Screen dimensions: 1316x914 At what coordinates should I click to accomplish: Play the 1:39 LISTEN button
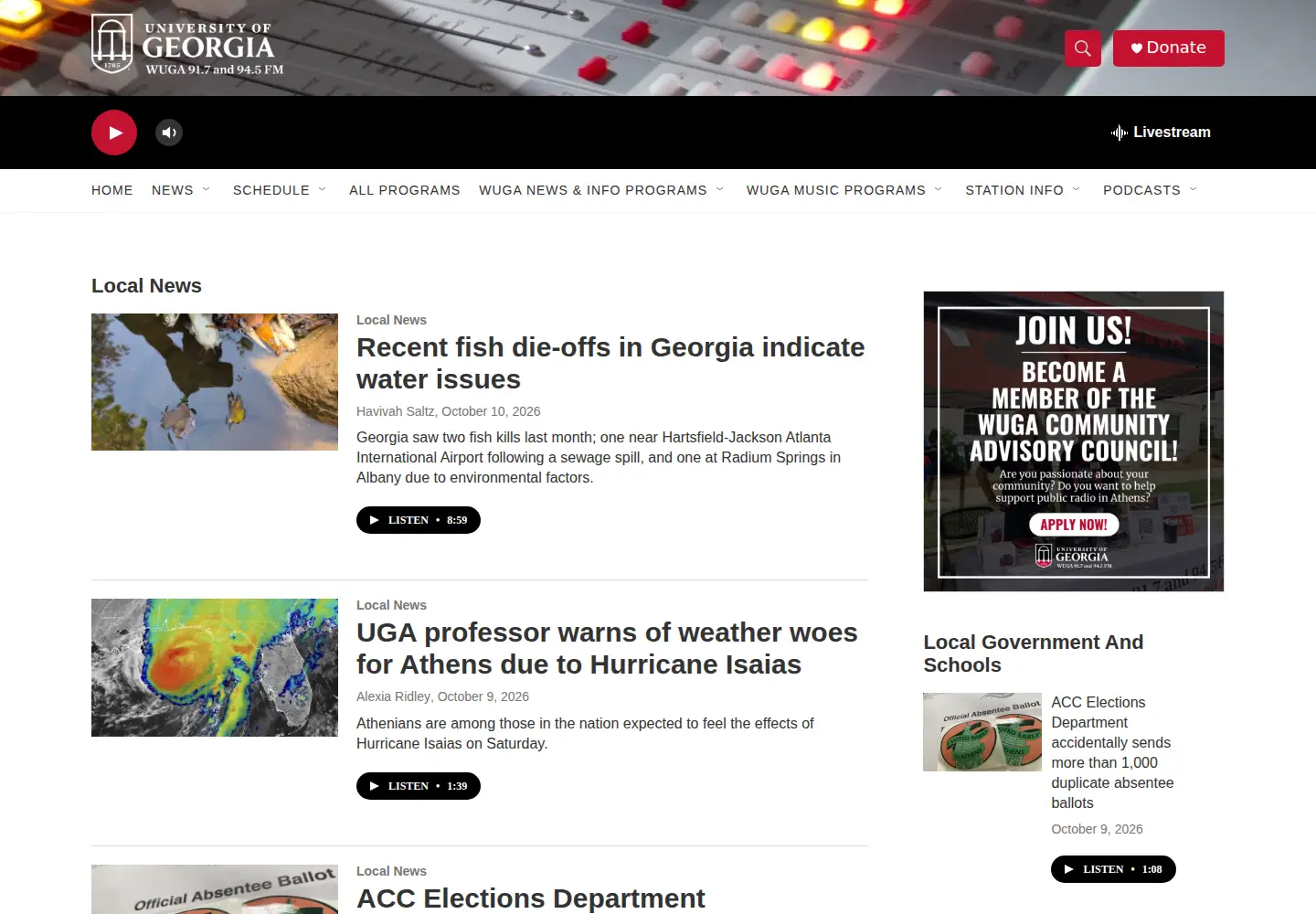pos(419,786)
